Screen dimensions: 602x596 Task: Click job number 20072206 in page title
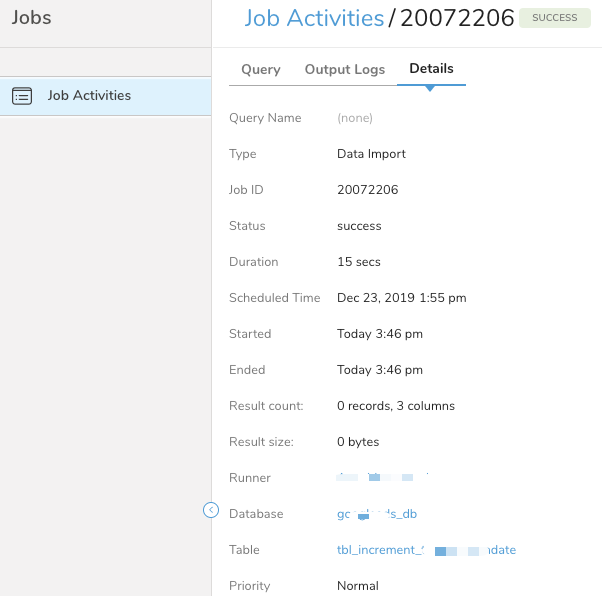[x=457, y=18]
